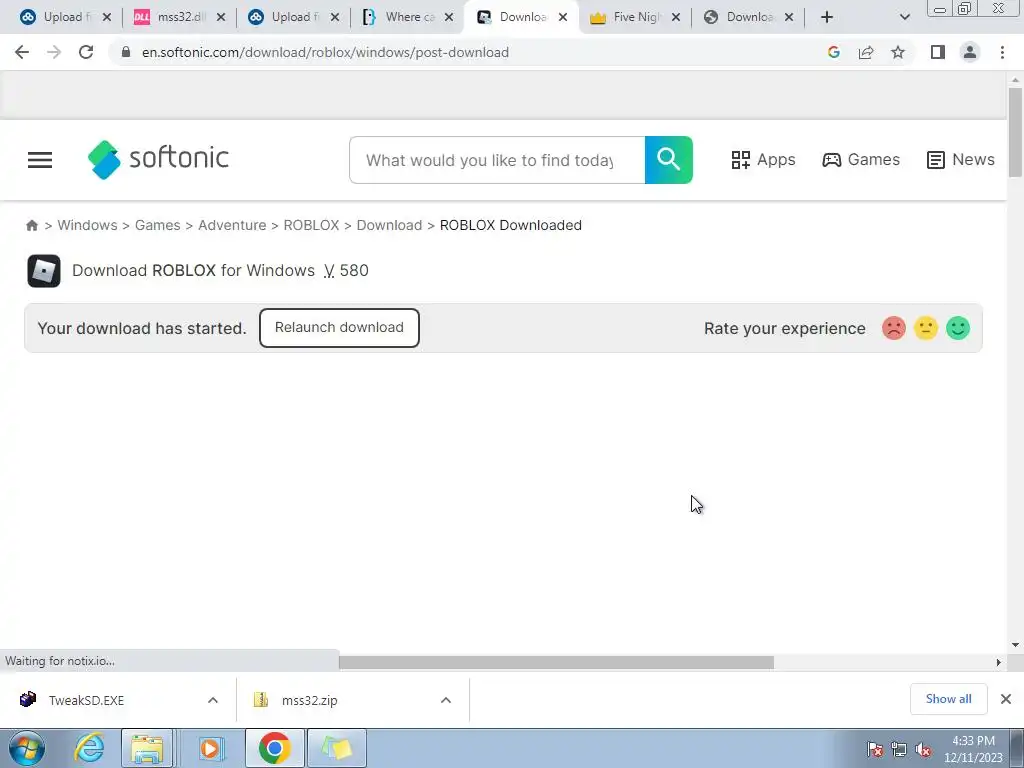Open the Chrome profile avatar
Viewport: 1024px width, 768px height.
click(970, 52)
